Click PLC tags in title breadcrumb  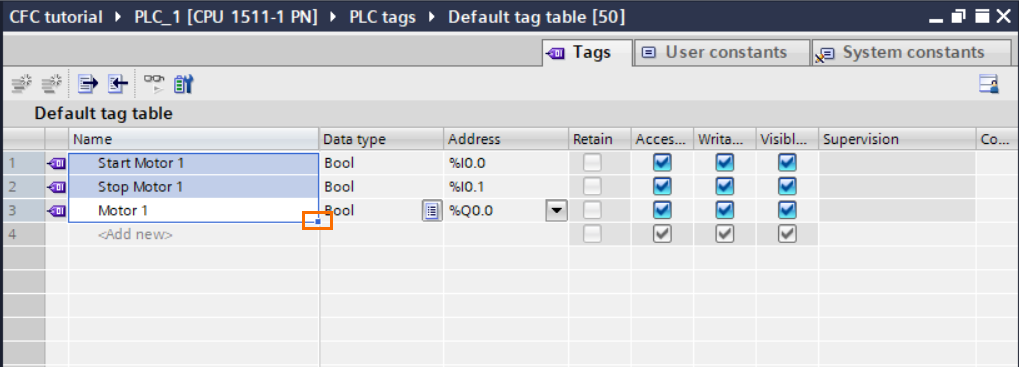pos(383,17)
